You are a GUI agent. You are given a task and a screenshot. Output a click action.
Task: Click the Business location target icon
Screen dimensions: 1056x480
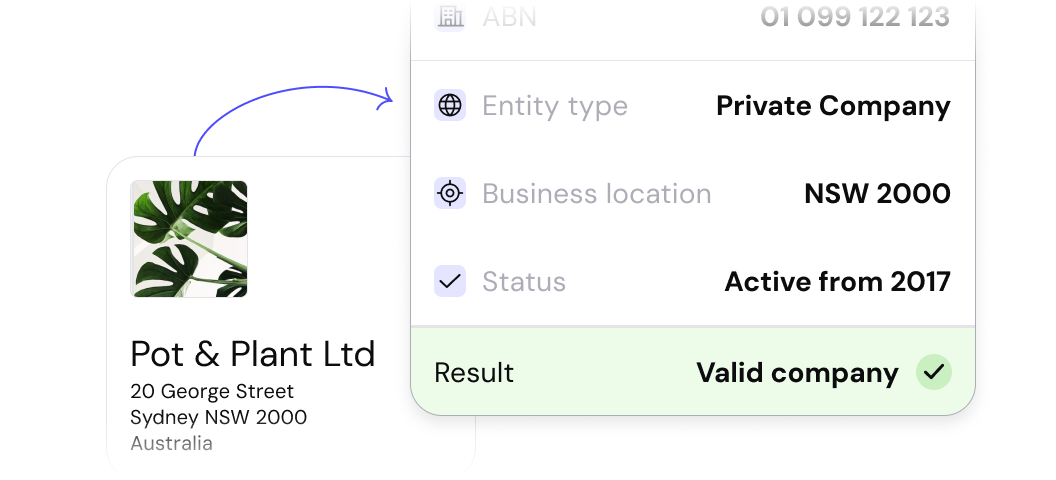click(x=450, y=194)
